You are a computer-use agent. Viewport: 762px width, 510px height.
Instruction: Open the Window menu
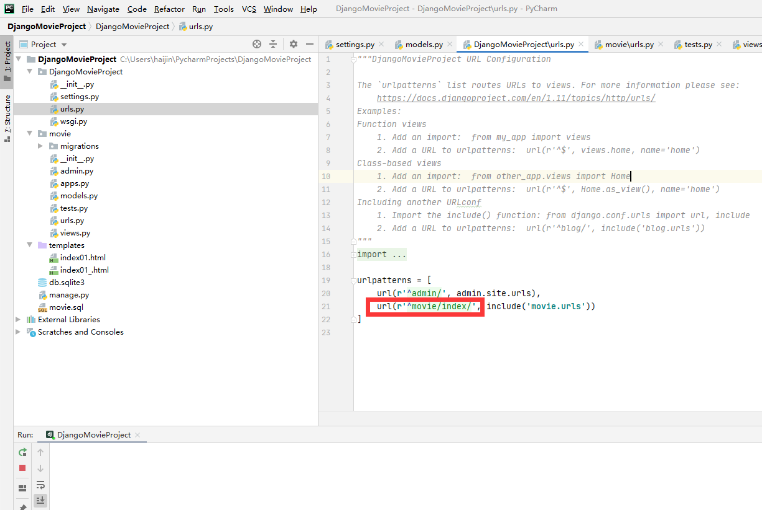pos(278,9)
